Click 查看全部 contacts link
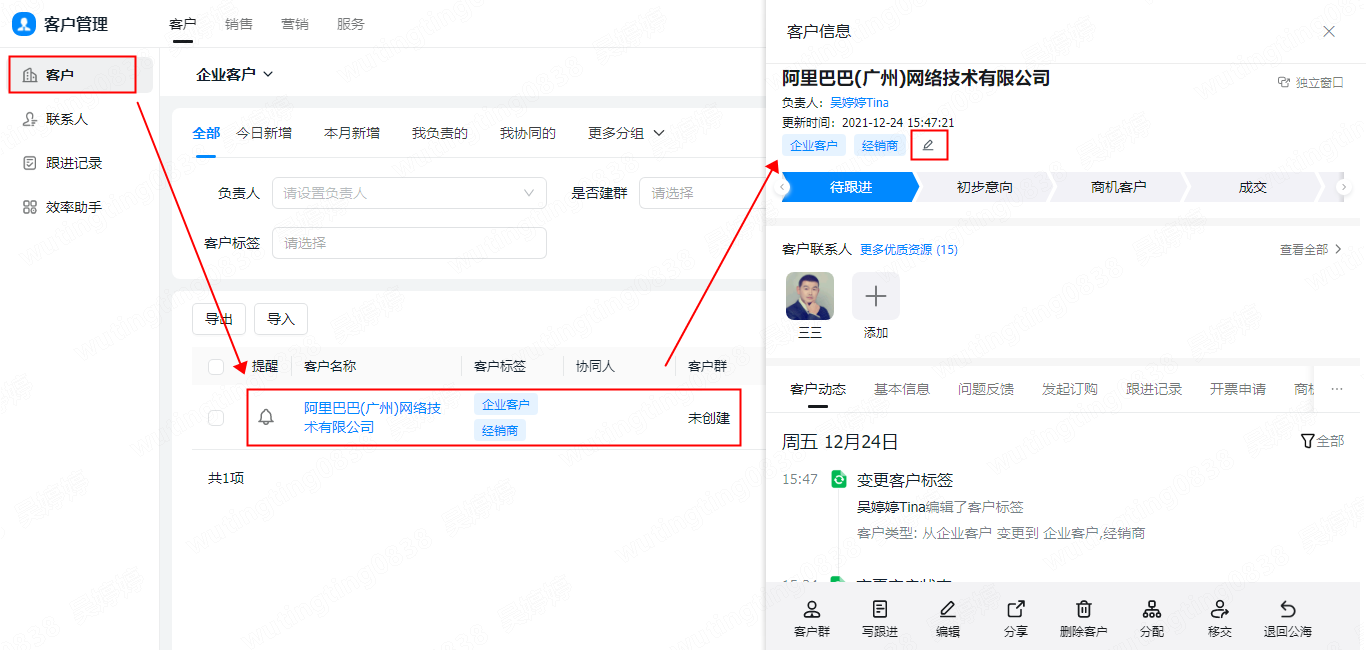1366x650 pixels. 1311,249
